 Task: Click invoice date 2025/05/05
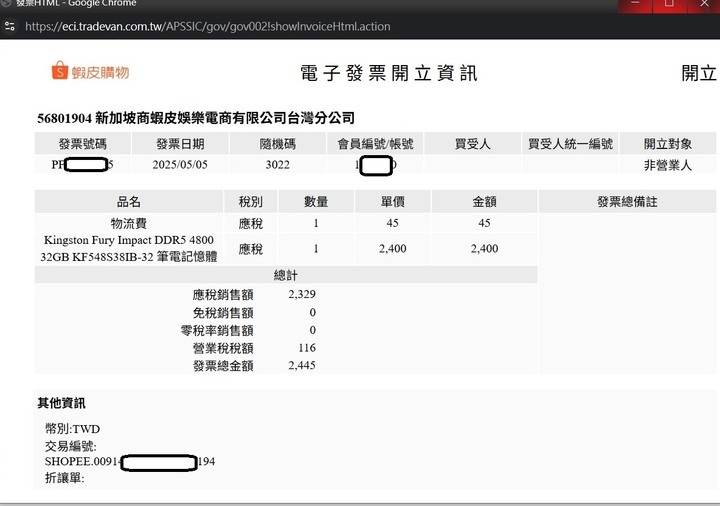180,165
